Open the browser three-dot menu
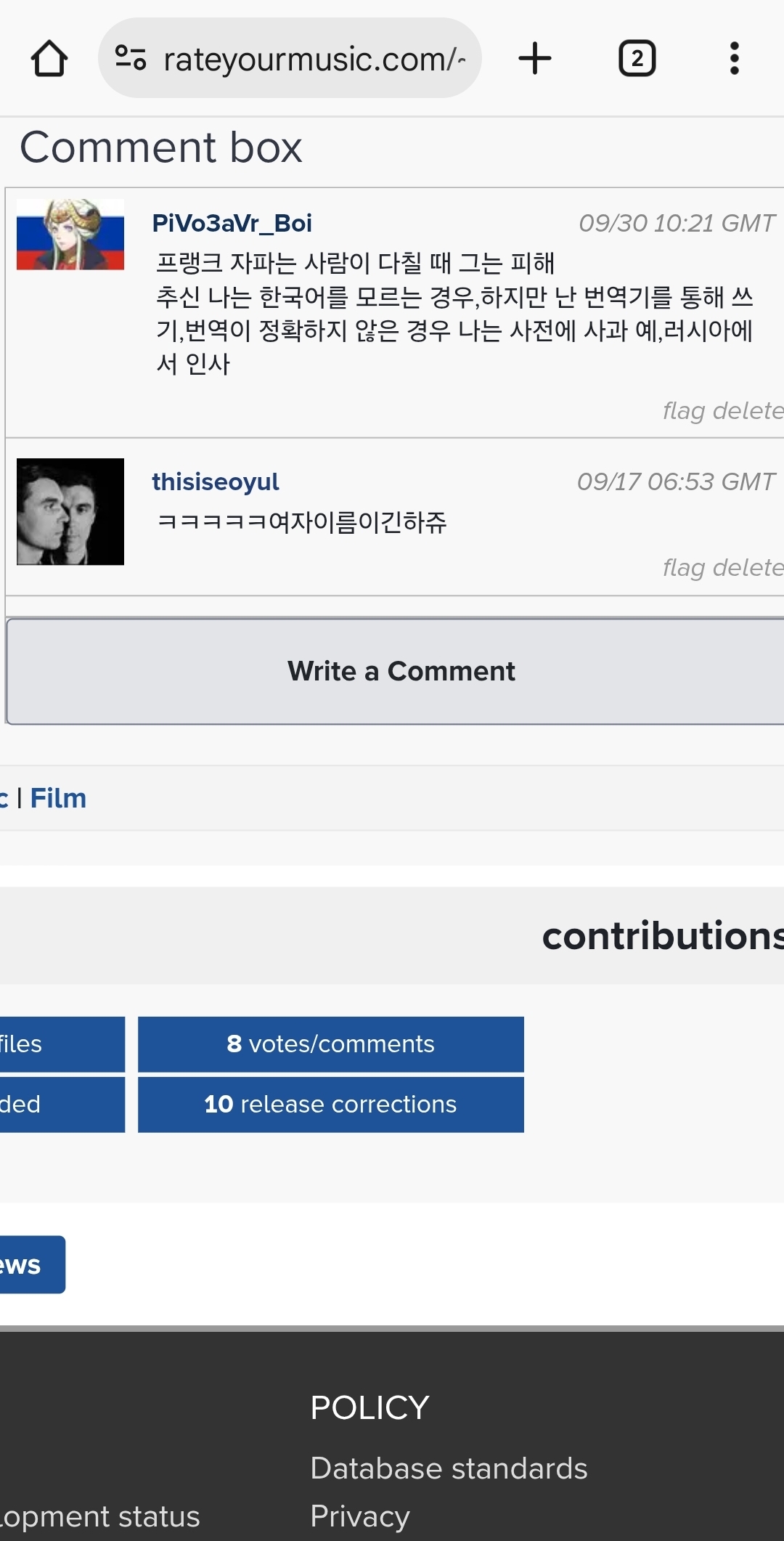The image size is (784, 1541). tap(734, 59)
